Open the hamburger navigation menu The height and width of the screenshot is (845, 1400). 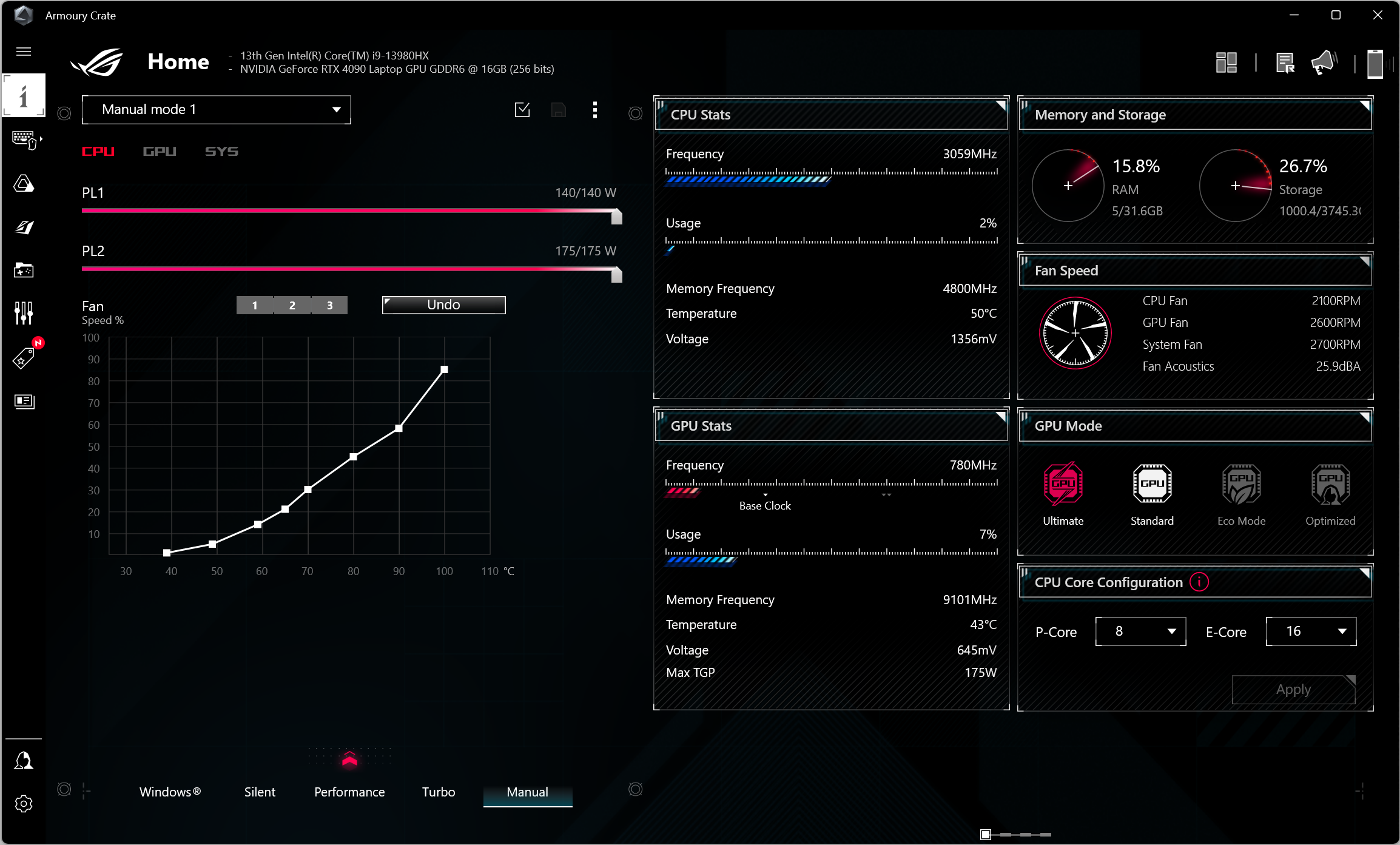[24, 52]
